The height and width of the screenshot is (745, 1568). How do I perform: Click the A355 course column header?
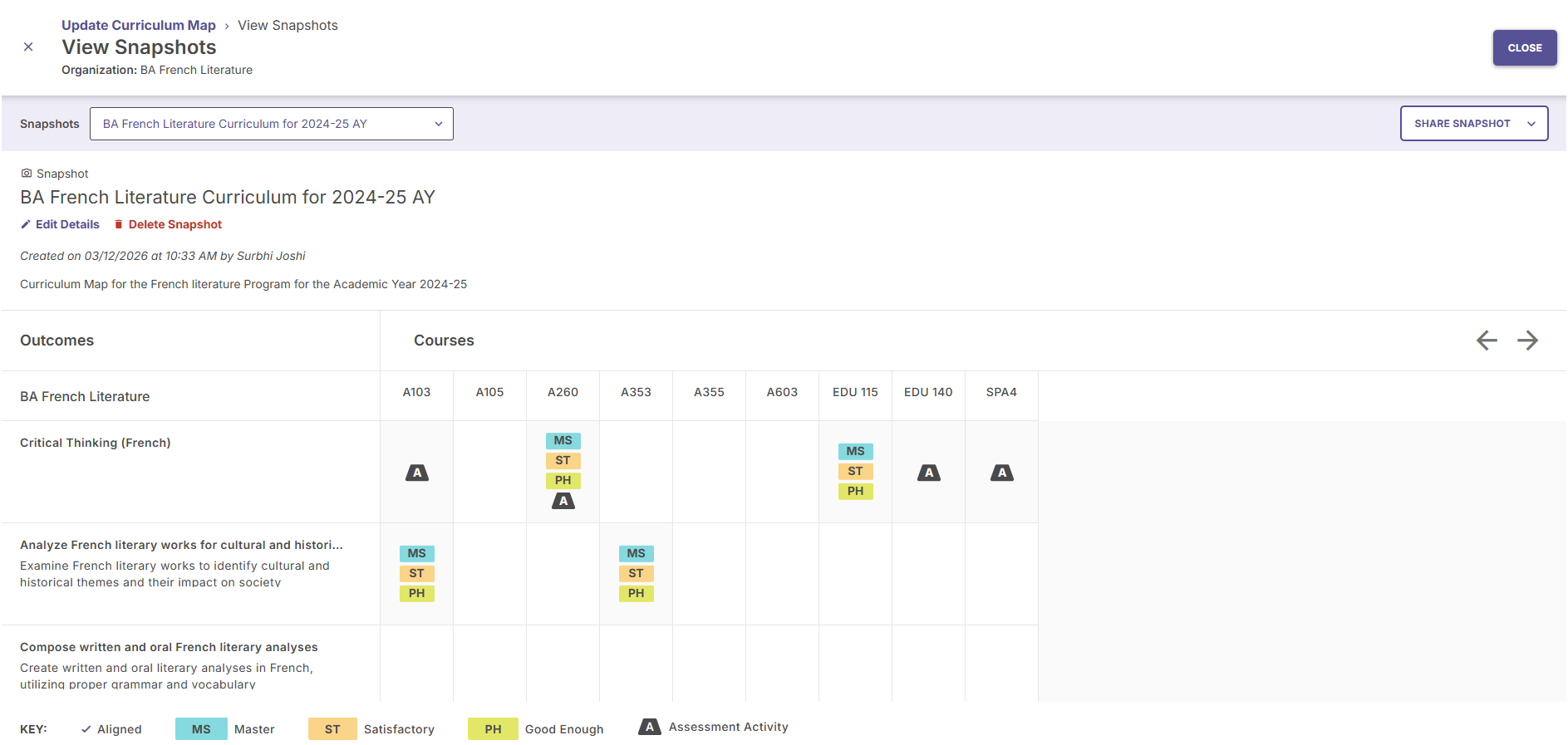pos(710,392)
